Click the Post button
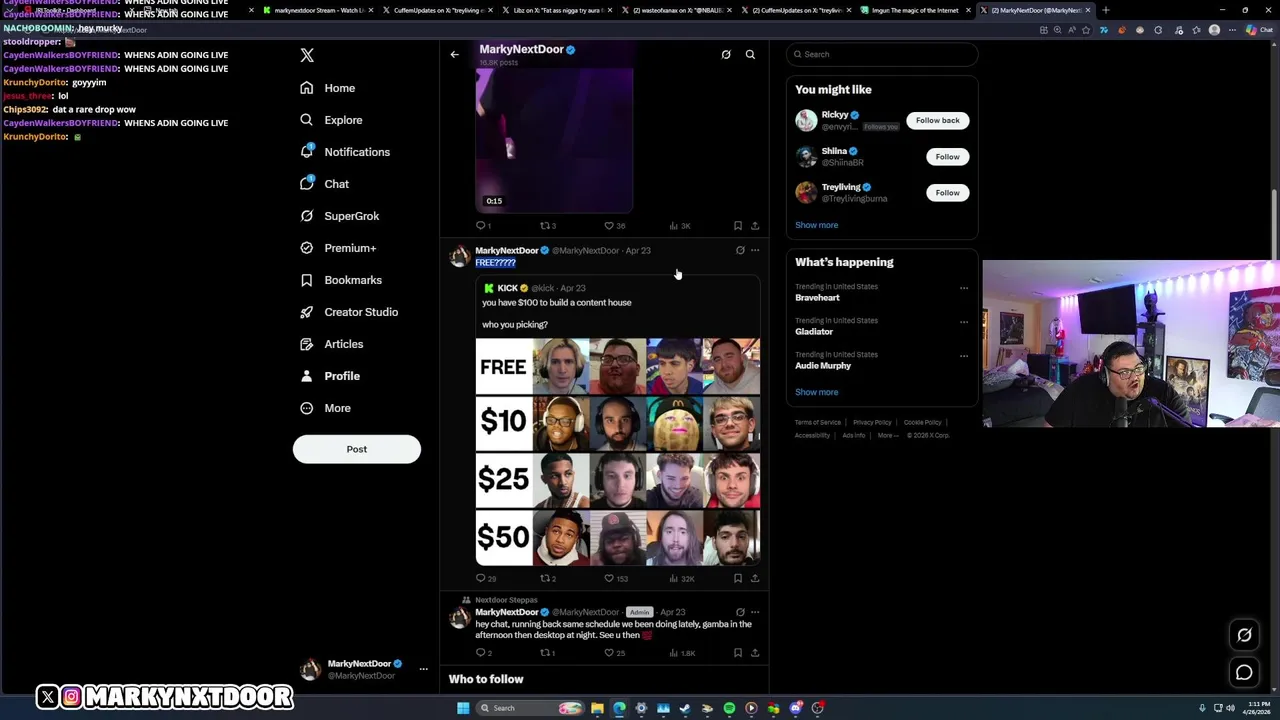The image size is (1280, 720). point(357,449)
